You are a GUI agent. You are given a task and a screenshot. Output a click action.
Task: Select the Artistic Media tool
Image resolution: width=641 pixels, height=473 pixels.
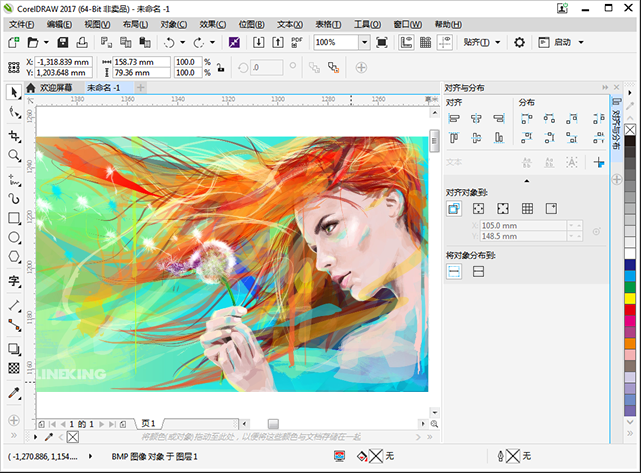tap(14, 199)
